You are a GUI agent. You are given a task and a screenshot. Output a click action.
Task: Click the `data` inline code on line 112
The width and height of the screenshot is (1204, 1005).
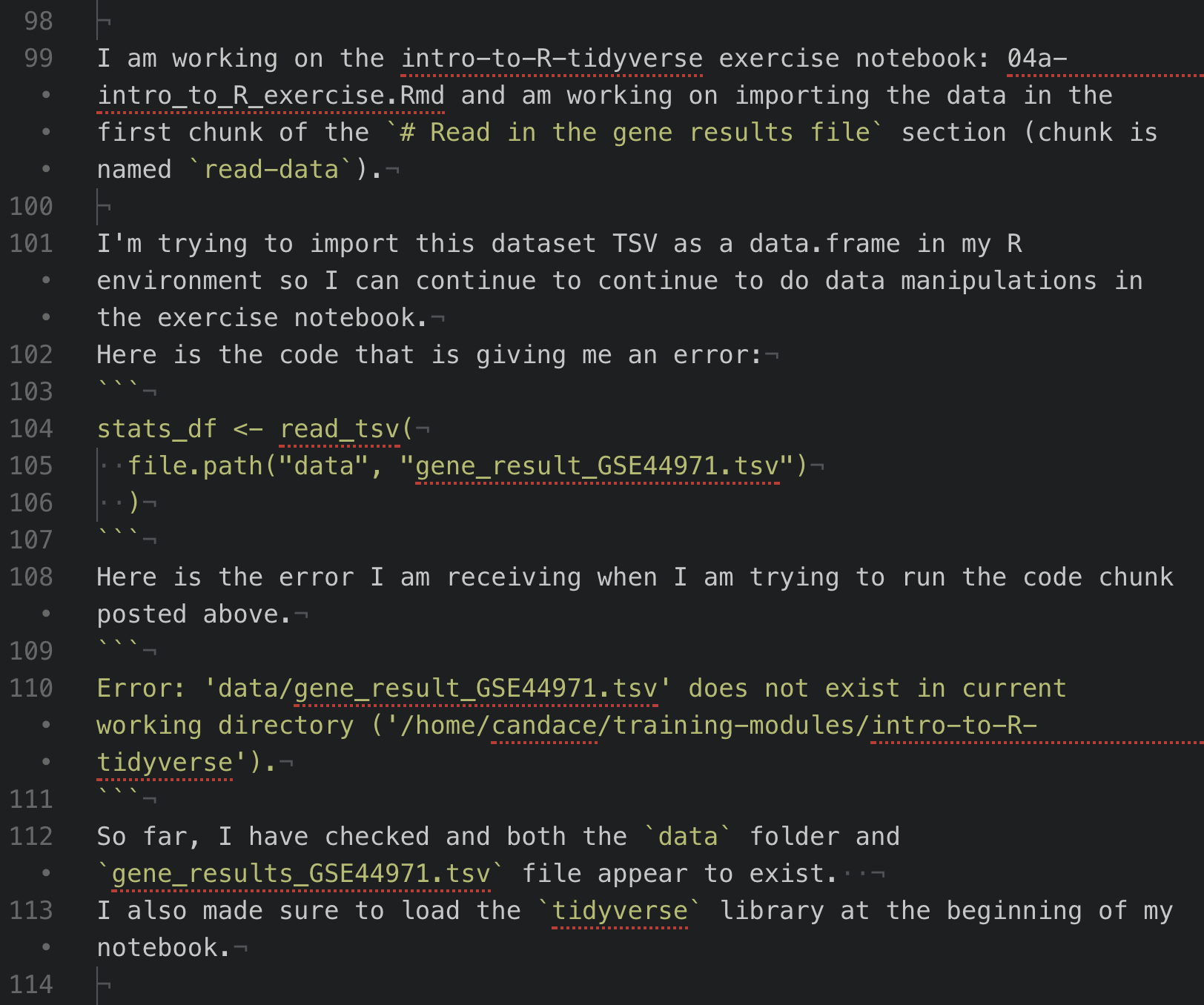[x=688, y=836]
